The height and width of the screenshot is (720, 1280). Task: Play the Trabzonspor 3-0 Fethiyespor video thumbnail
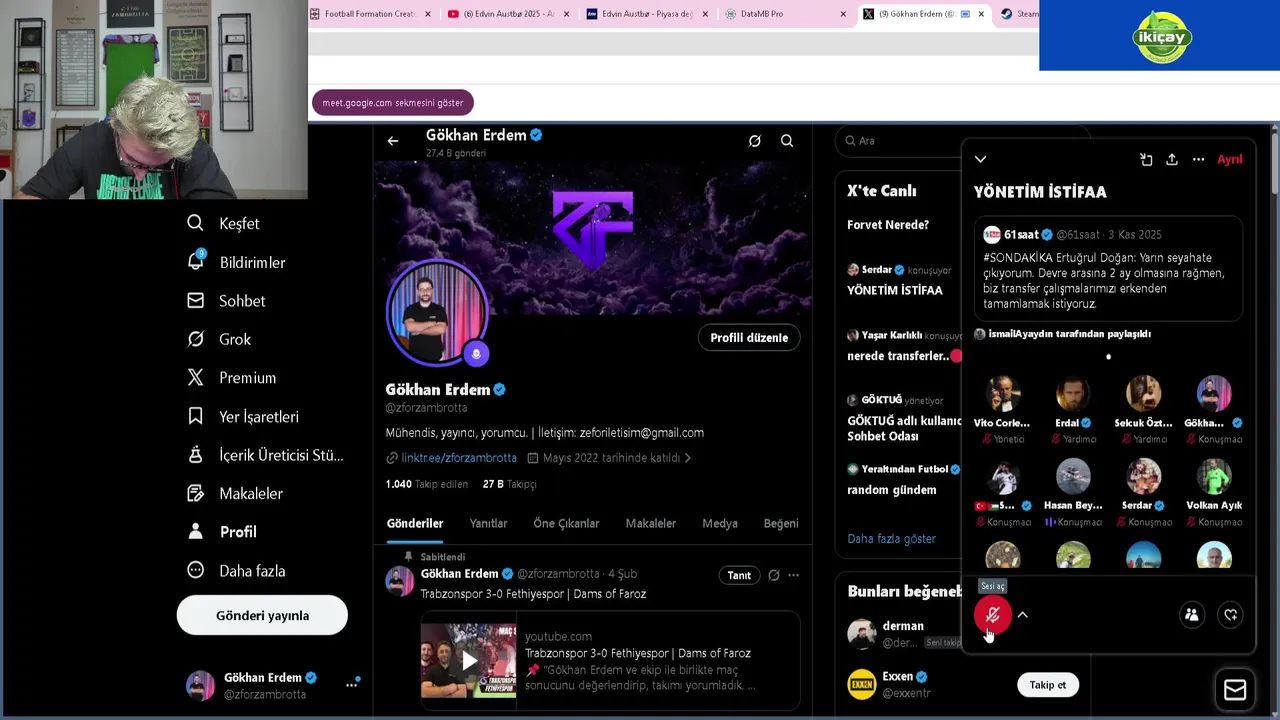(x=469, y=661)
